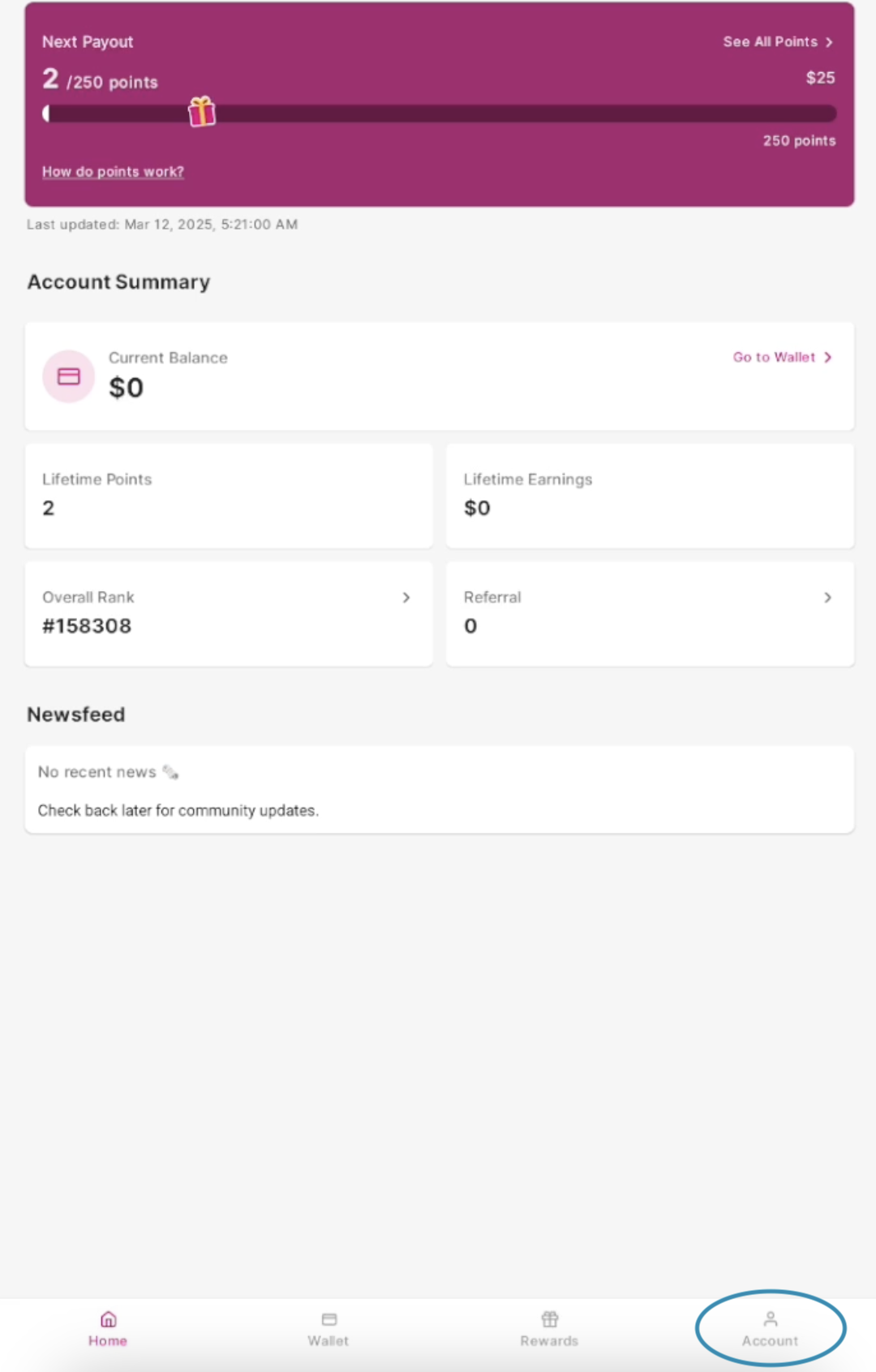Tap the Account person icon
Image resolution: width=876 pixels, height=1372 pixels.
coord(770,1319)
